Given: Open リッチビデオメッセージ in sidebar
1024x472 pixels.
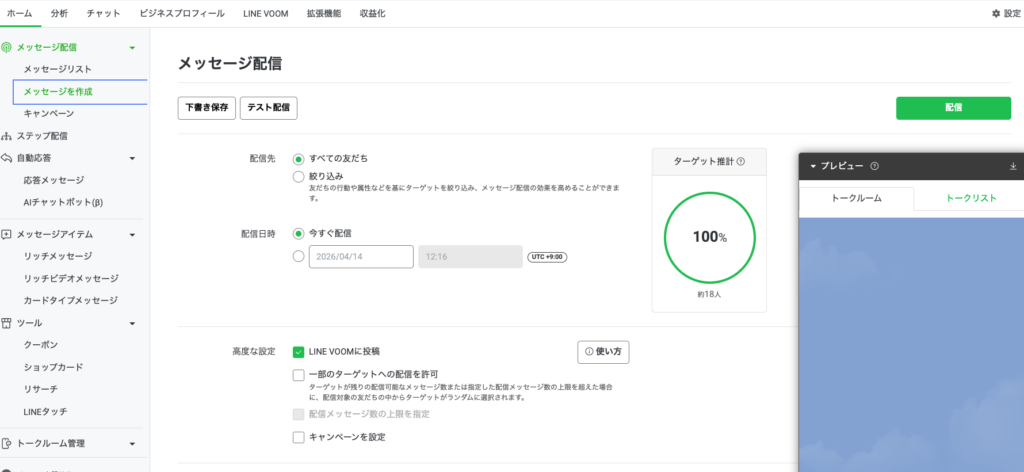Looking at the screenshot, I should [x=71, y=278].
